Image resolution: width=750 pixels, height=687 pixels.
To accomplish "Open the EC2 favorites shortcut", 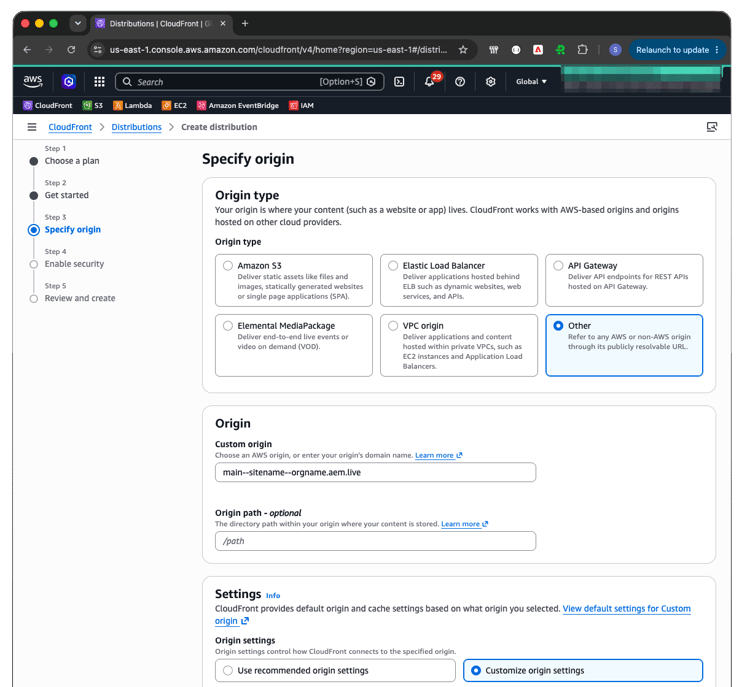I will pyautogui.click(x=174, y=105).
